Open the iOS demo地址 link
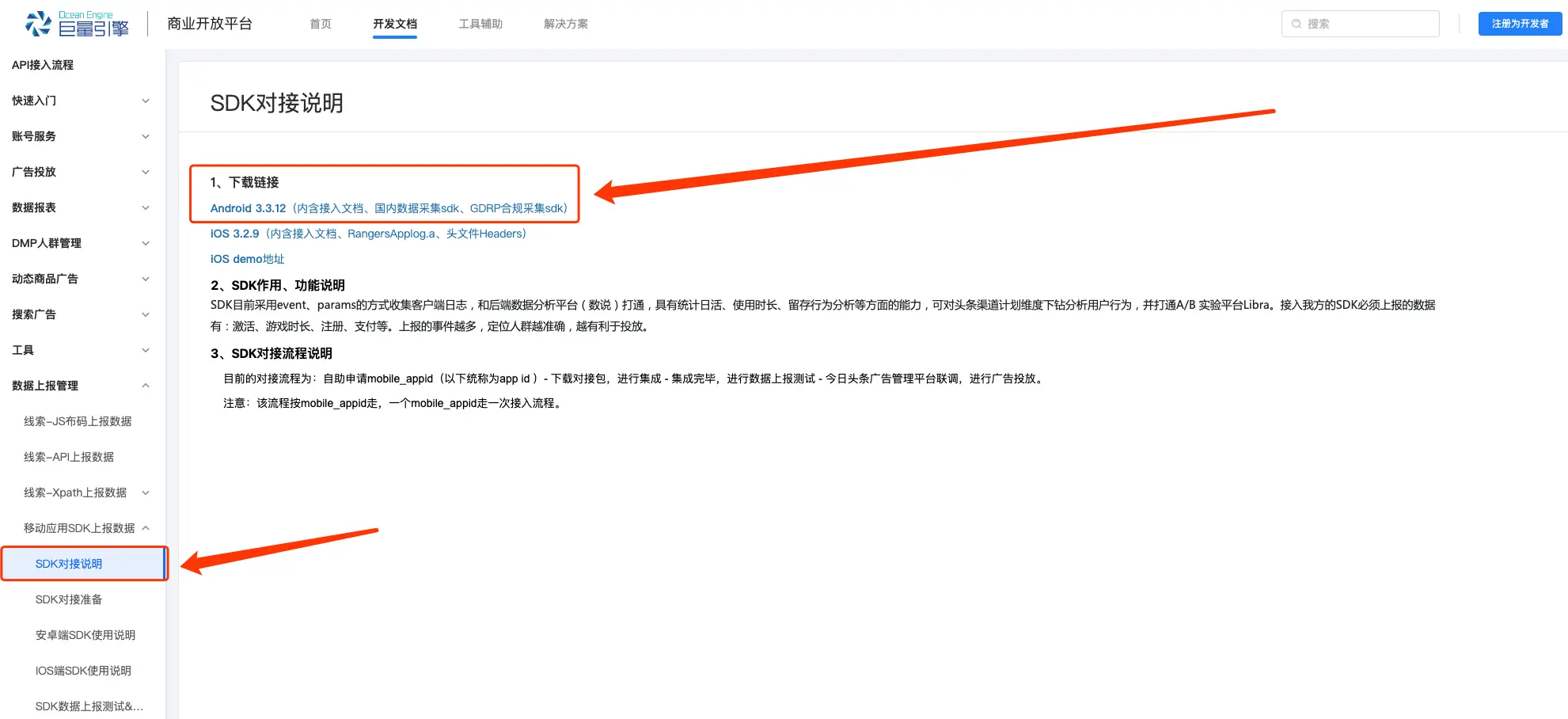This screenshot has width=1568, height=719. coord(247,258)
